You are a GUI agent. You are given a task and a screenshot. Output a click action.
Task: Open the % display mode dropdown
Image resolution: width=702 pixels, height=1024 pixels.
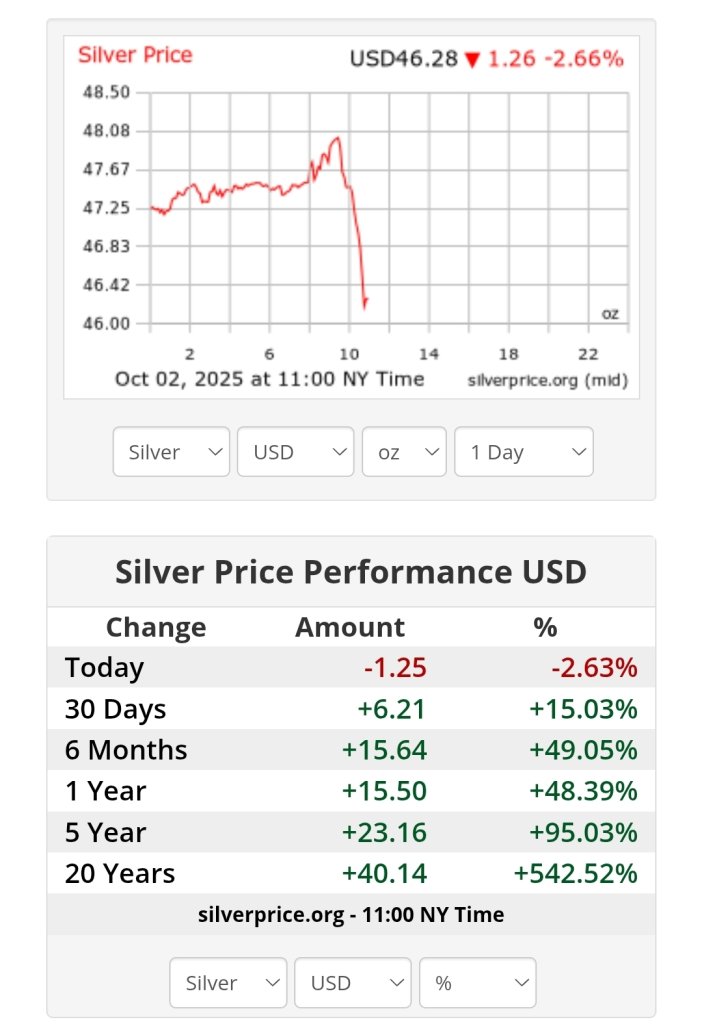(x=477, y=983)
